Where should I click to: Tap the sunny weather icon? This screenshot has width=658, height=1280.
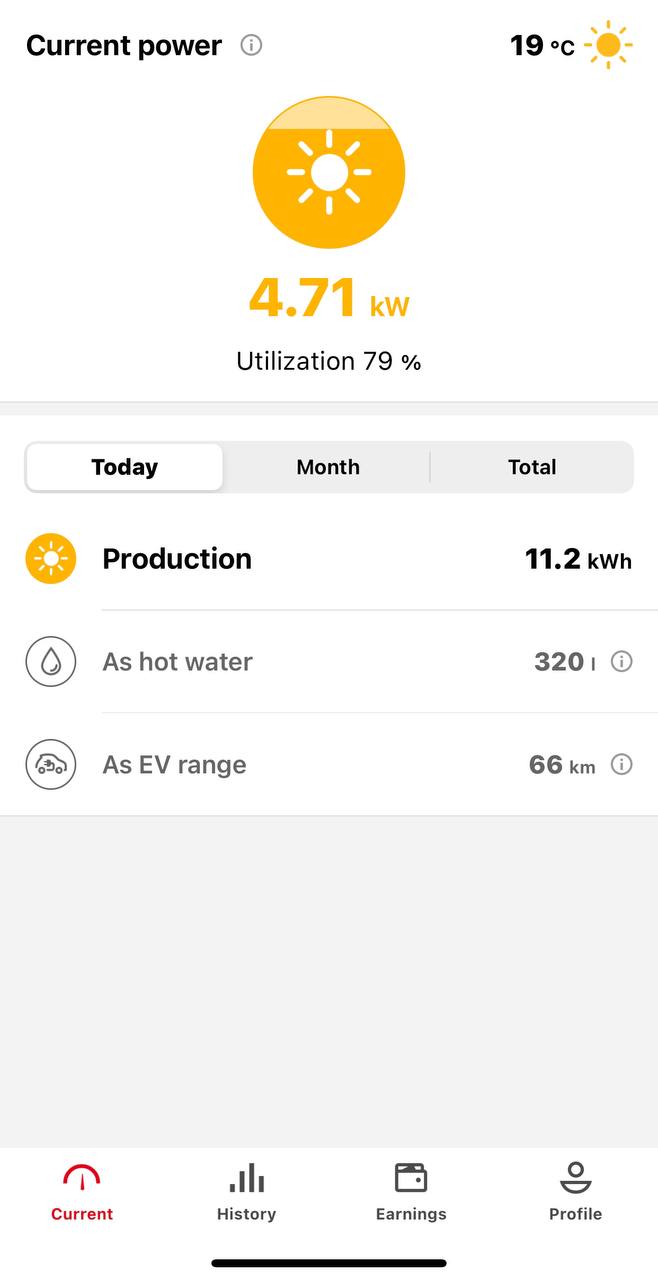tap(608, 45)
